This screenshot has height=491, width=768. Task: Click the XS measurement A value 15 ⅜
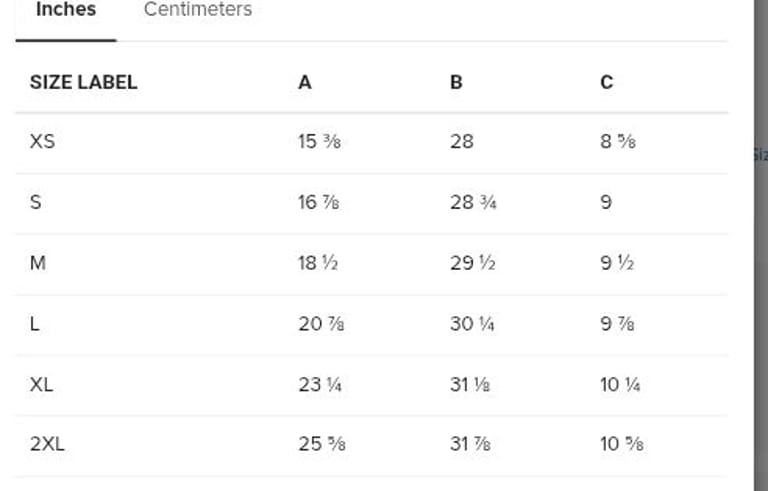coord(321,142)
